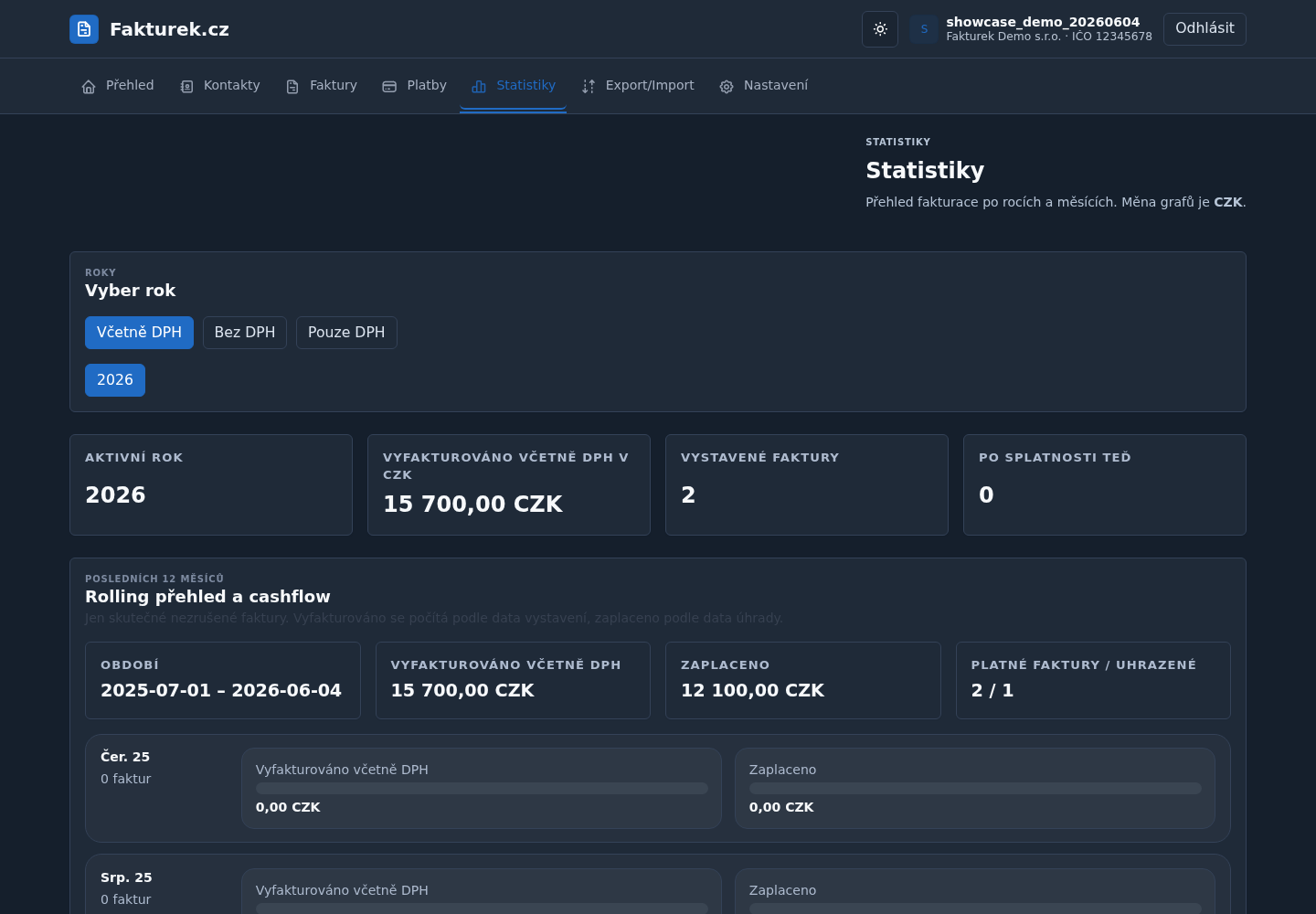This screenshot has width=1316, height=914.
Task: Click the Vystavené faktury card
Action: point(807,484)
